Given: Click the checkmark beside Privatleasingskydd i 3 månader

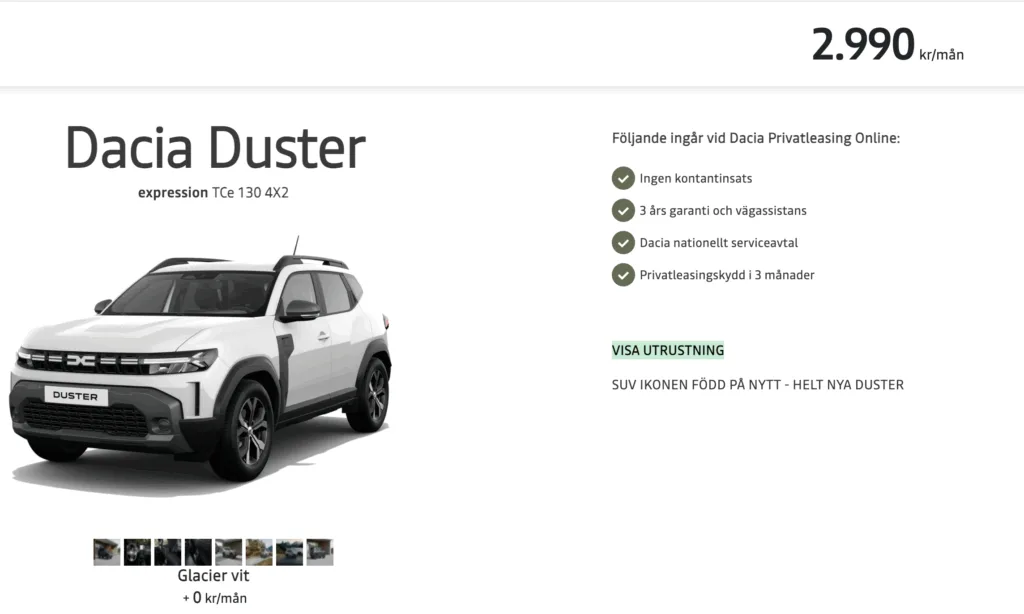Looking at the screenshot, I should pyautogui.click(x=623, y=275).
